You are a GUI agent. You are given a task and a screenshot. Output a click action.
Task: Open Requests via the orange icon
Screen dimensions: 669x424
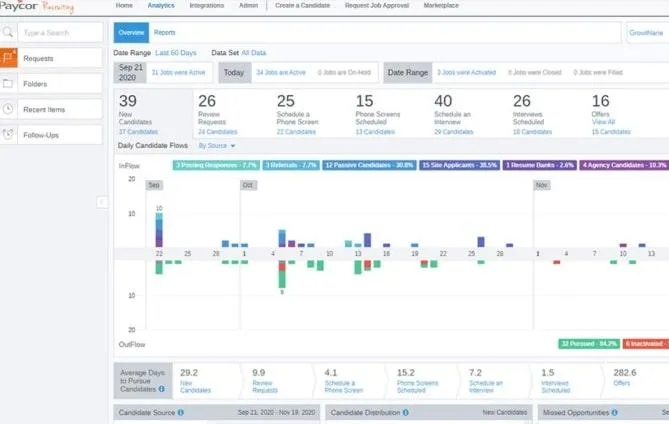click(x=9, y=58)
